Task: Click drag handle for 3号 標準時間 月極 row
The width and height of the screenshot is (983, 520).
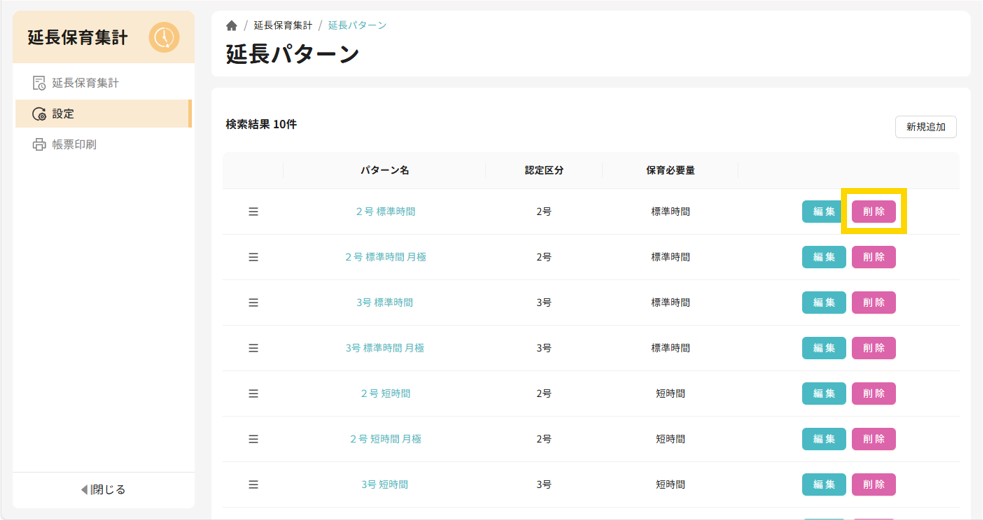Action: (x=253, y=348)
